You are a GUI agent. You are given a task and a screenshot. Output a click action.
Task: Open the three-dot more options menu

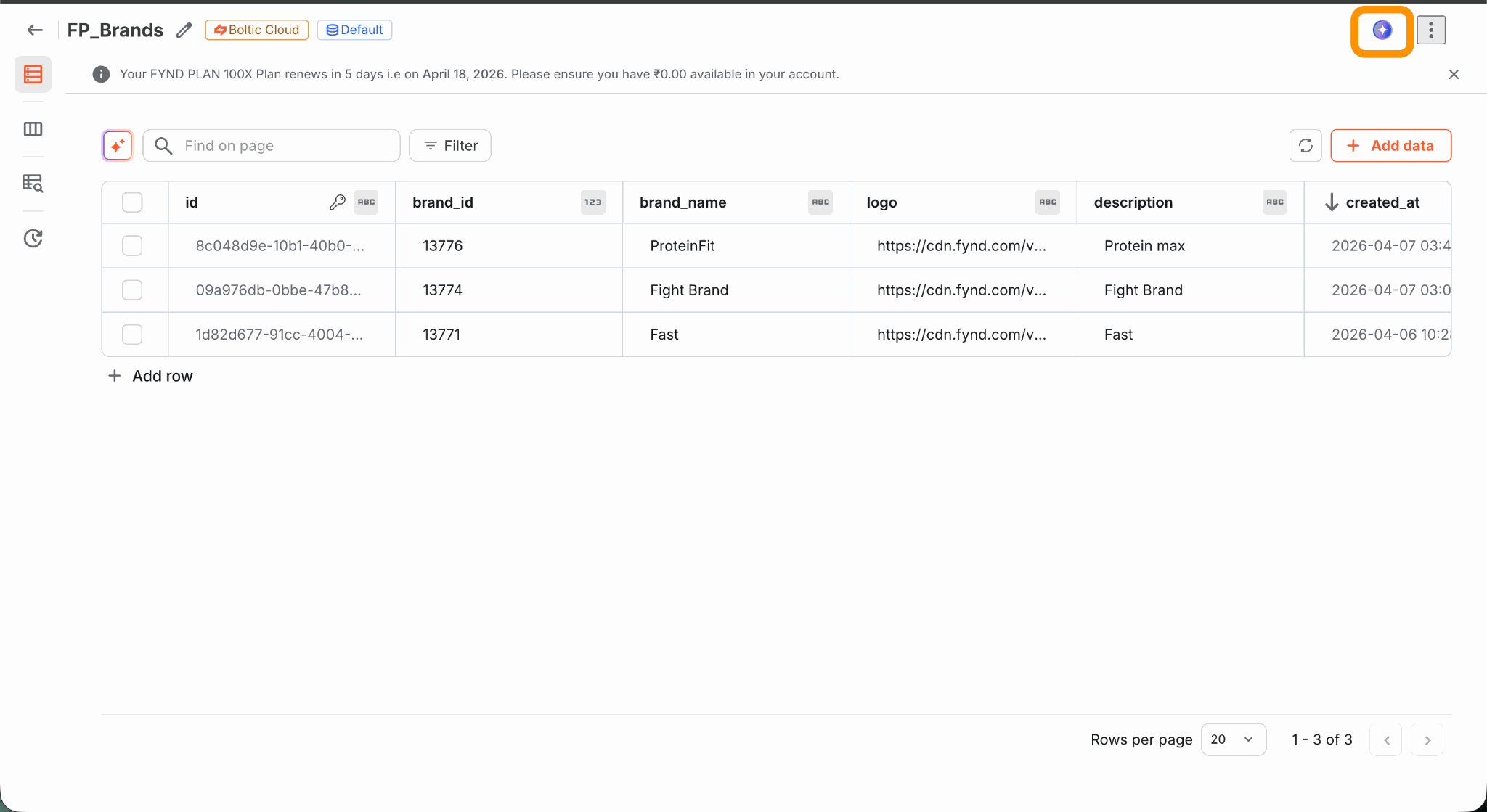pos(1430,30)
